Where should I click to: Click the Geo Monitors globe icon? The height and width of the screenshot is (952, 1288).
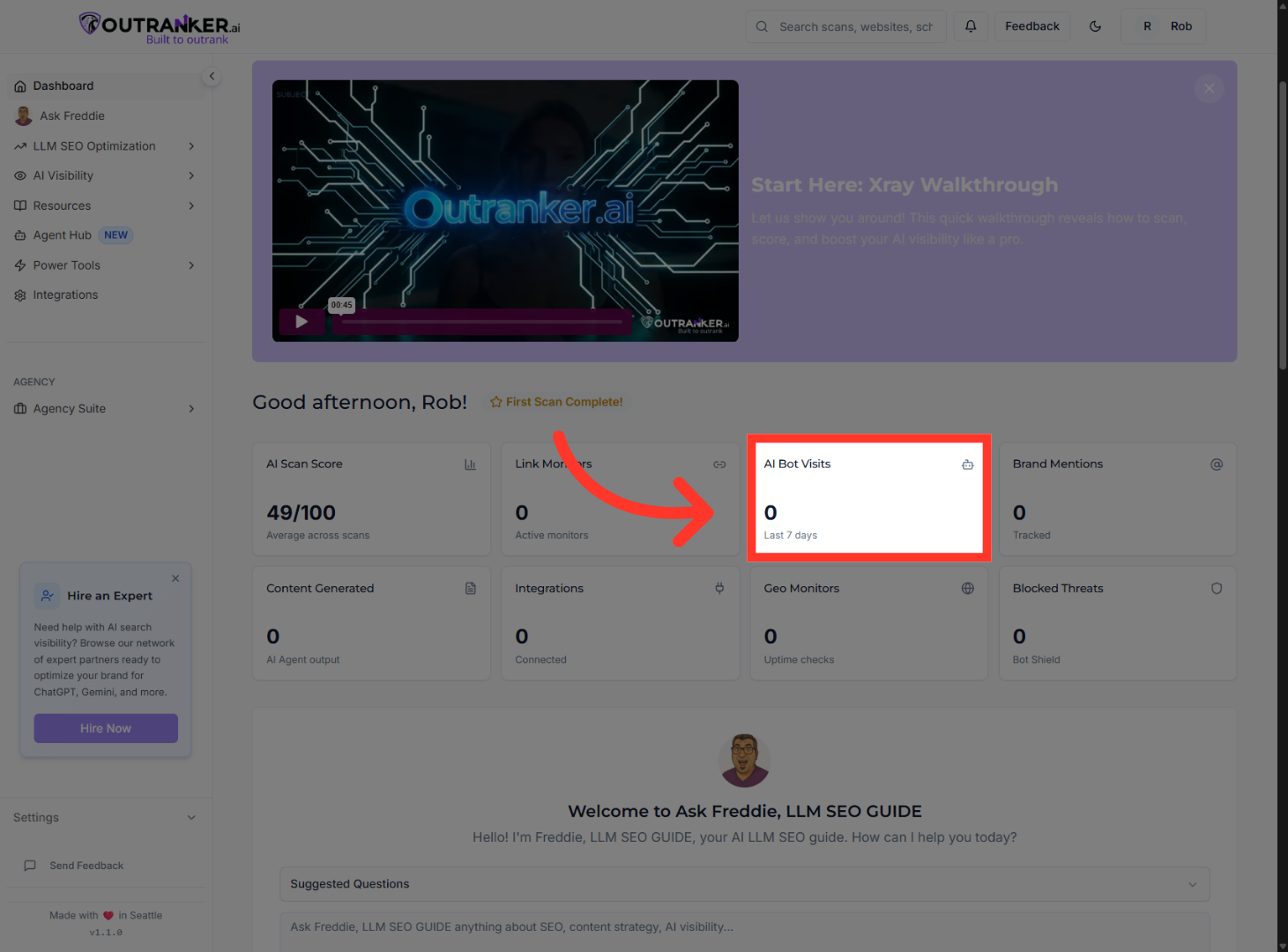pos(968,588)
